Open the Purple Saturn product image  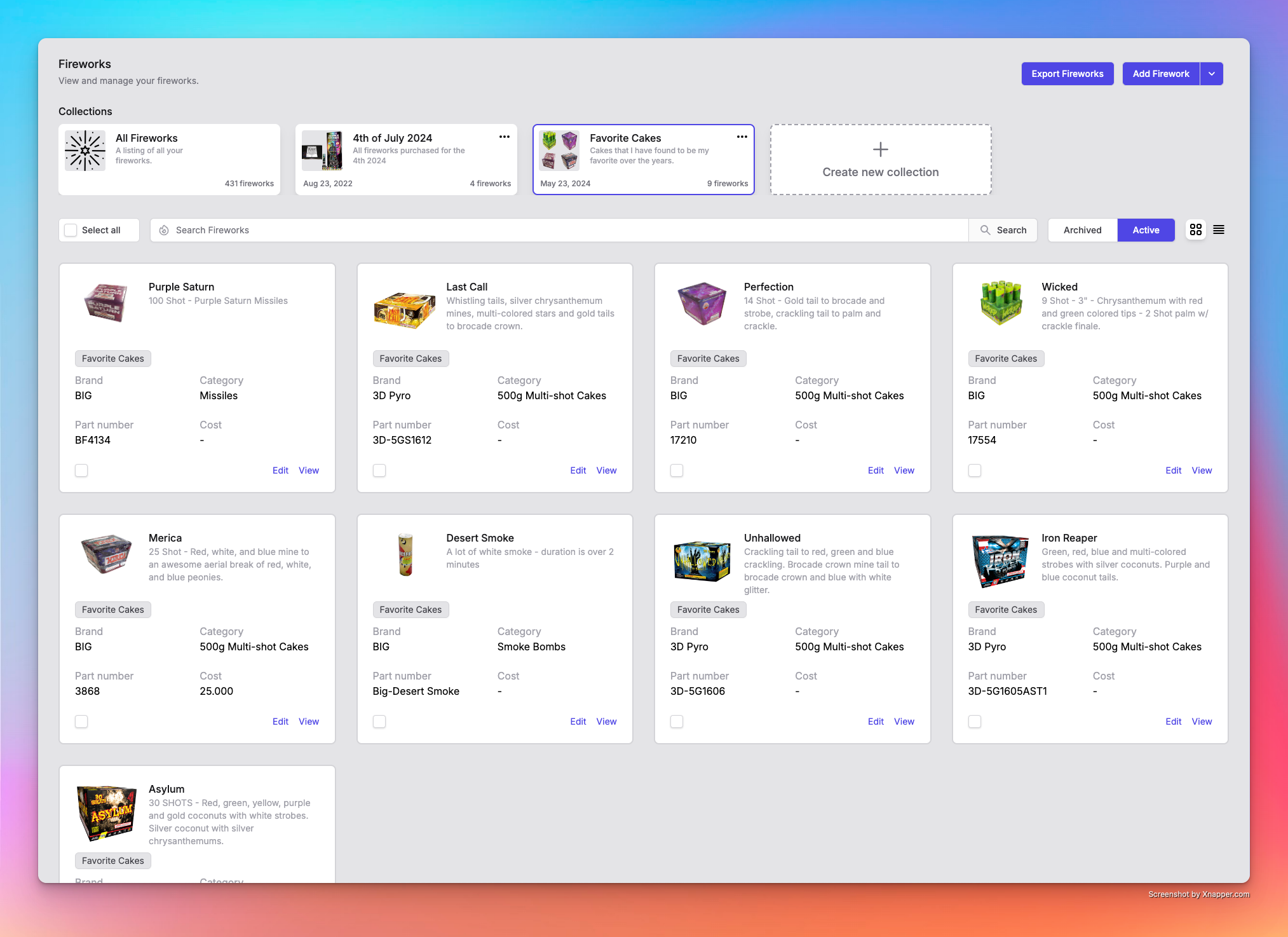105,303
